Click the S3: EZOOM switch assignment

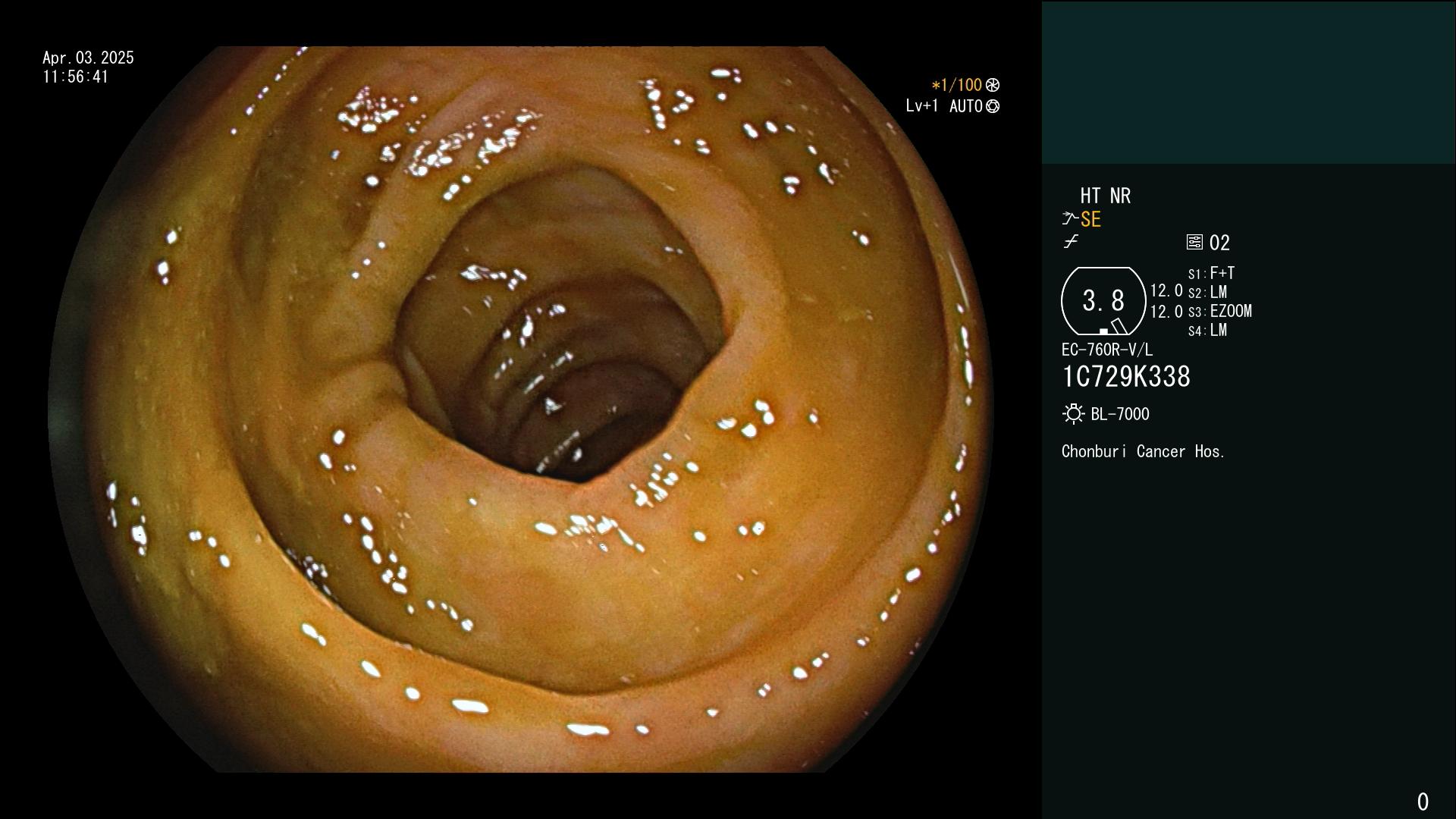coord(1220,311)
